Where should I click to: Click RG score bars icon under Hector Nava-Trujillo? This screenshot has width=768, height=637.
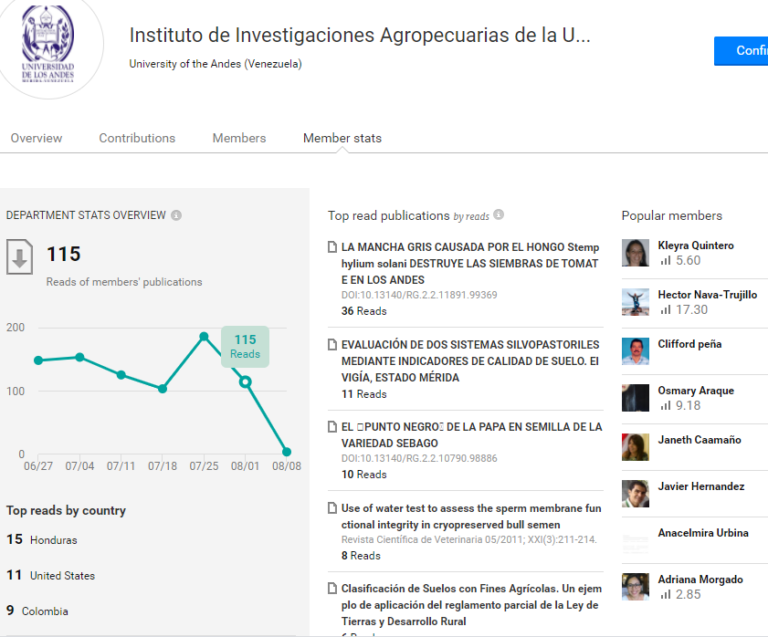(665, 309)
